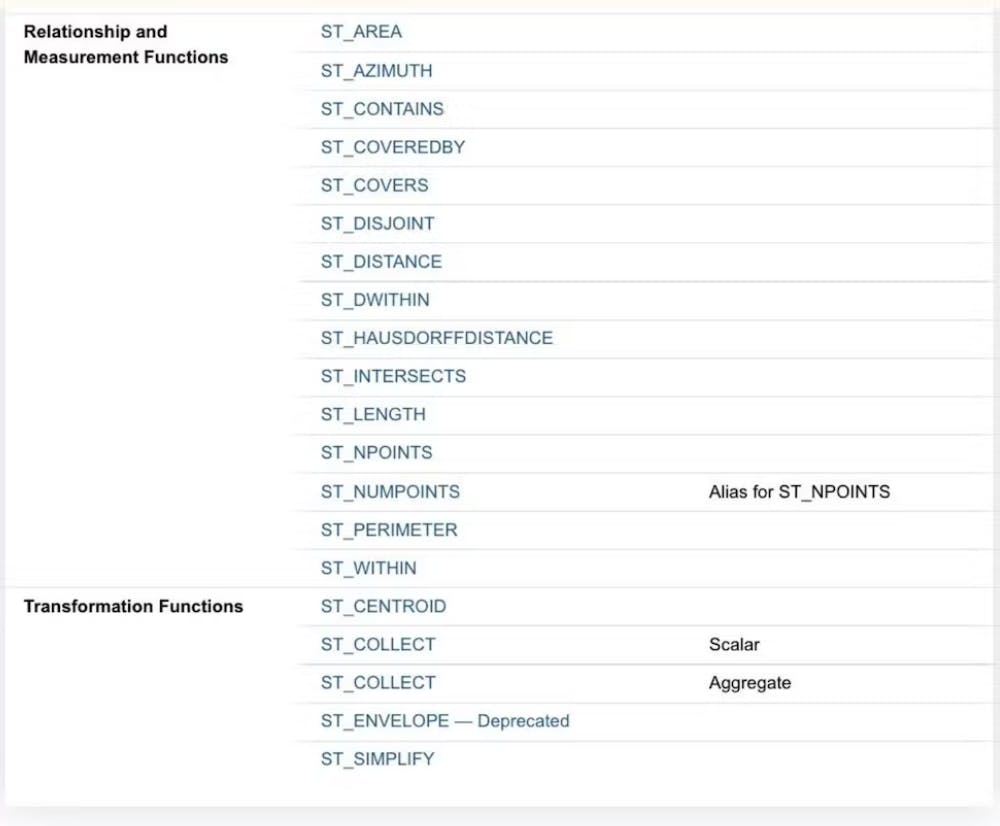Navigate to the ST_LENGTH link
1000x826 pixels.
pos(373,414)
